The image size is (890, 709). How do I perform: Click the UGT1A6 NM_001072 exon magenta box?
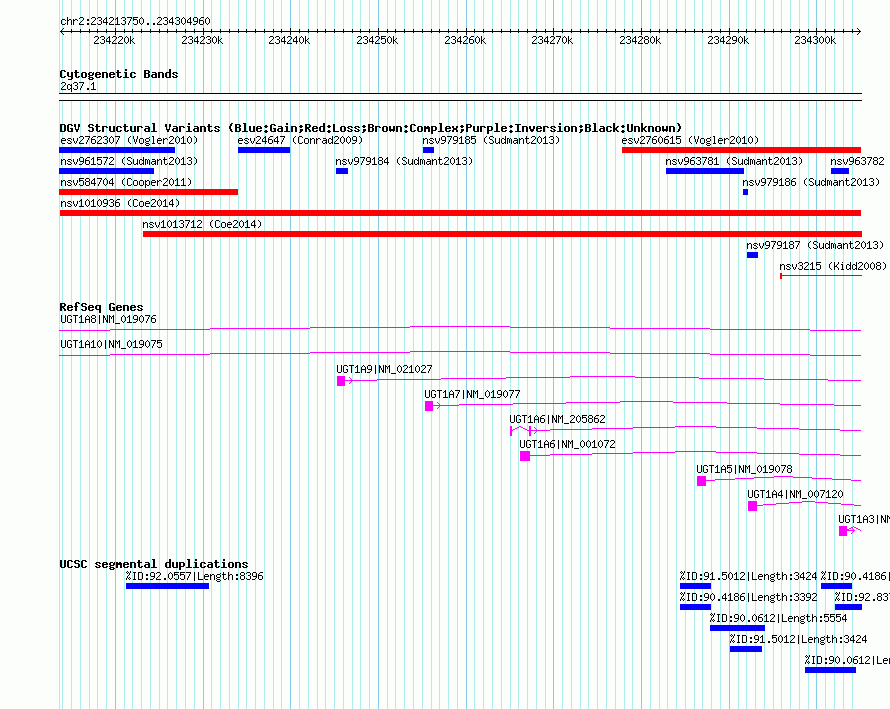[x=525, y=456]
